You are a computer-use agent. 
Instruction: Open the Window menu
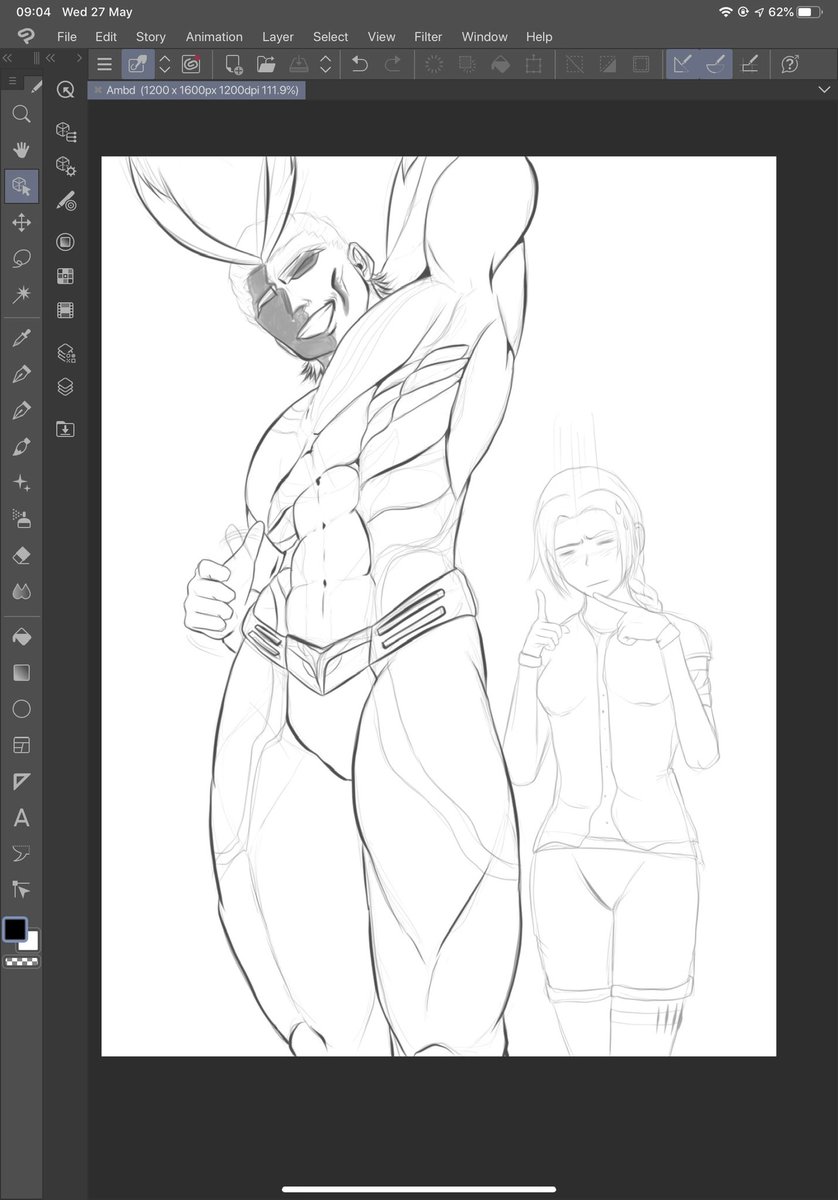click(485, 37)
